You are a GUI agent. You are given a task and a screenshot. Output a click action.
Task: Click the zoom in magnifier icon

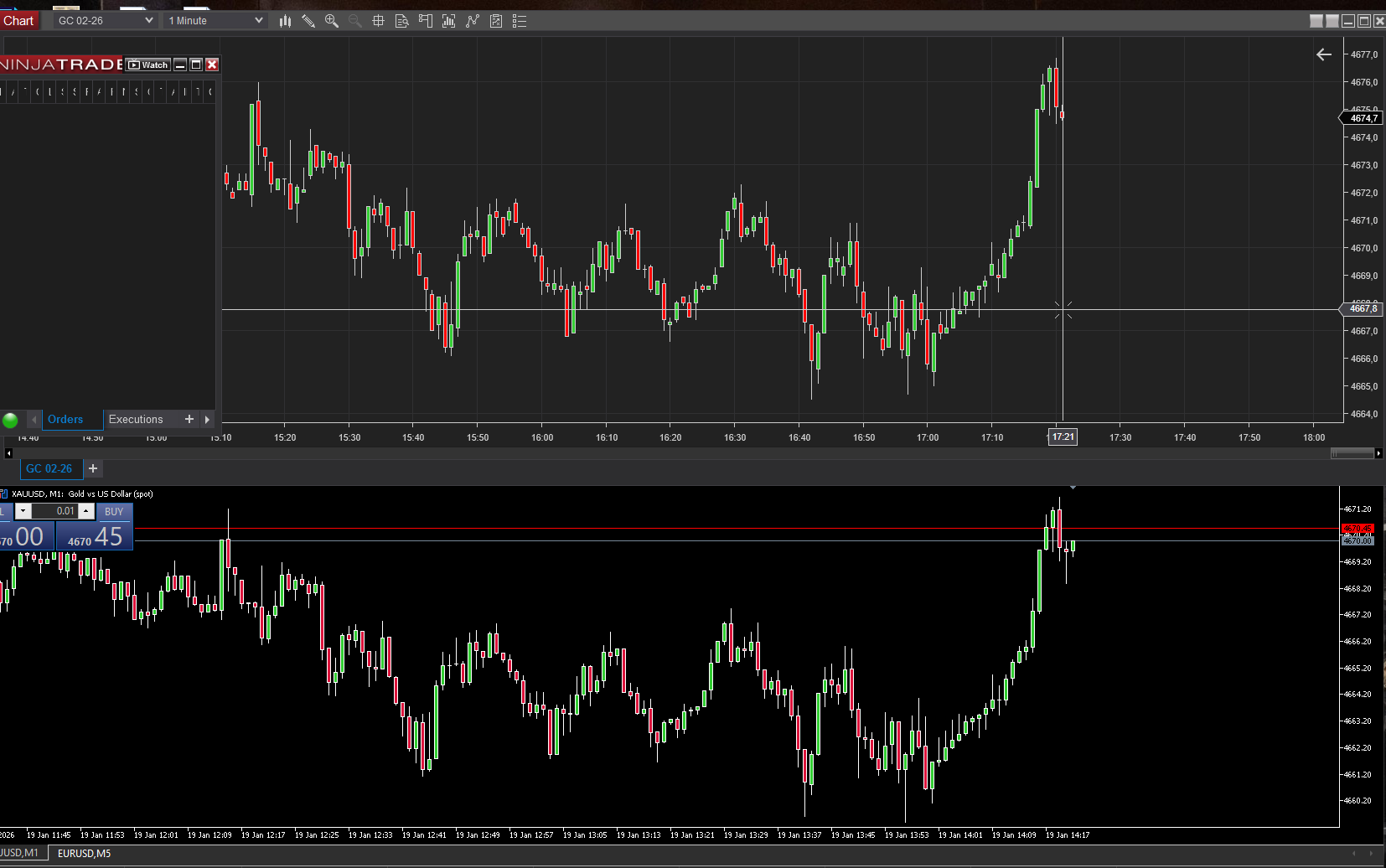point(332,21)
